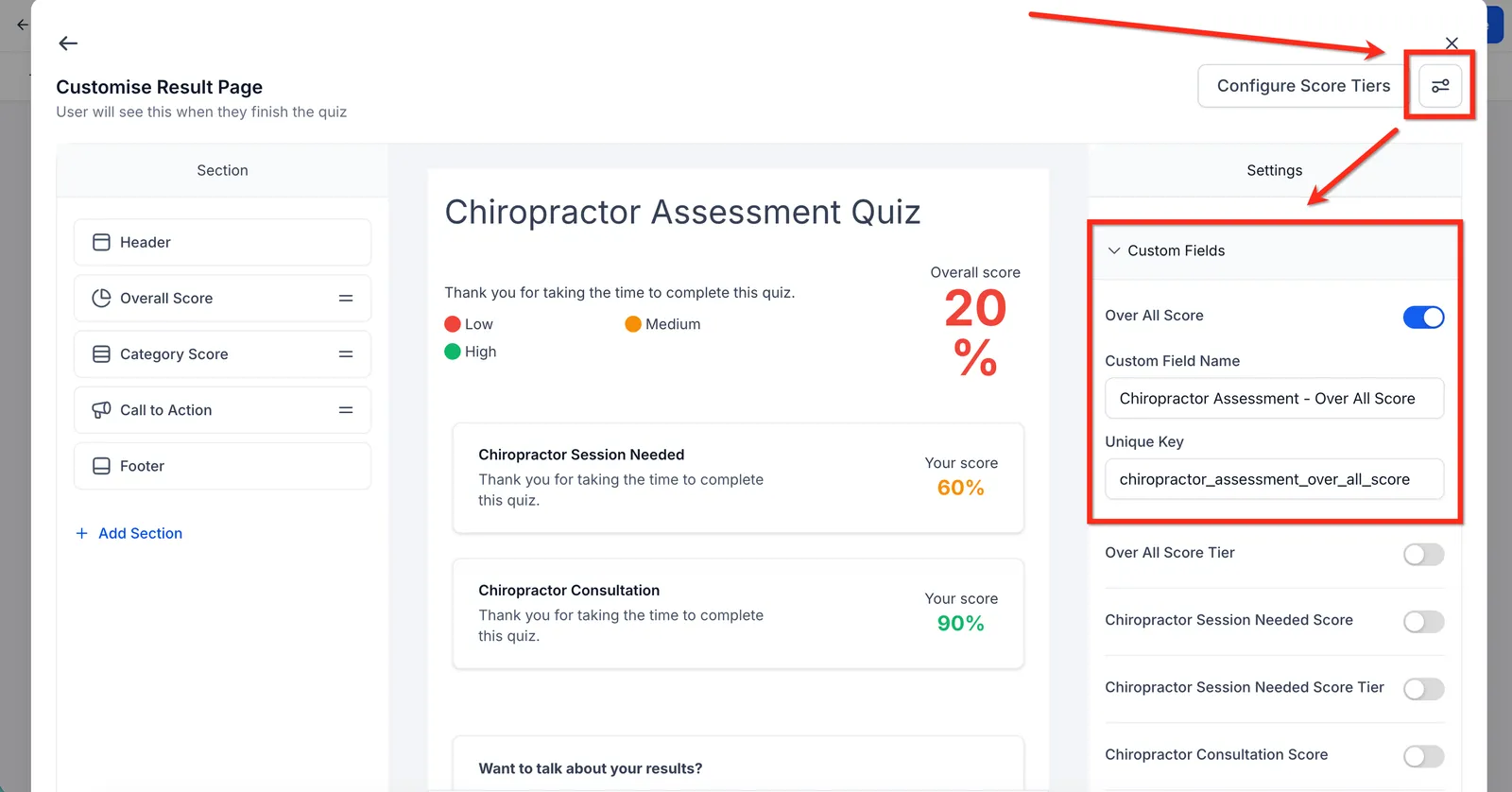Click the Custom Field Name input
This screenshot has width=1512, height=792.
pos(1274,399)
